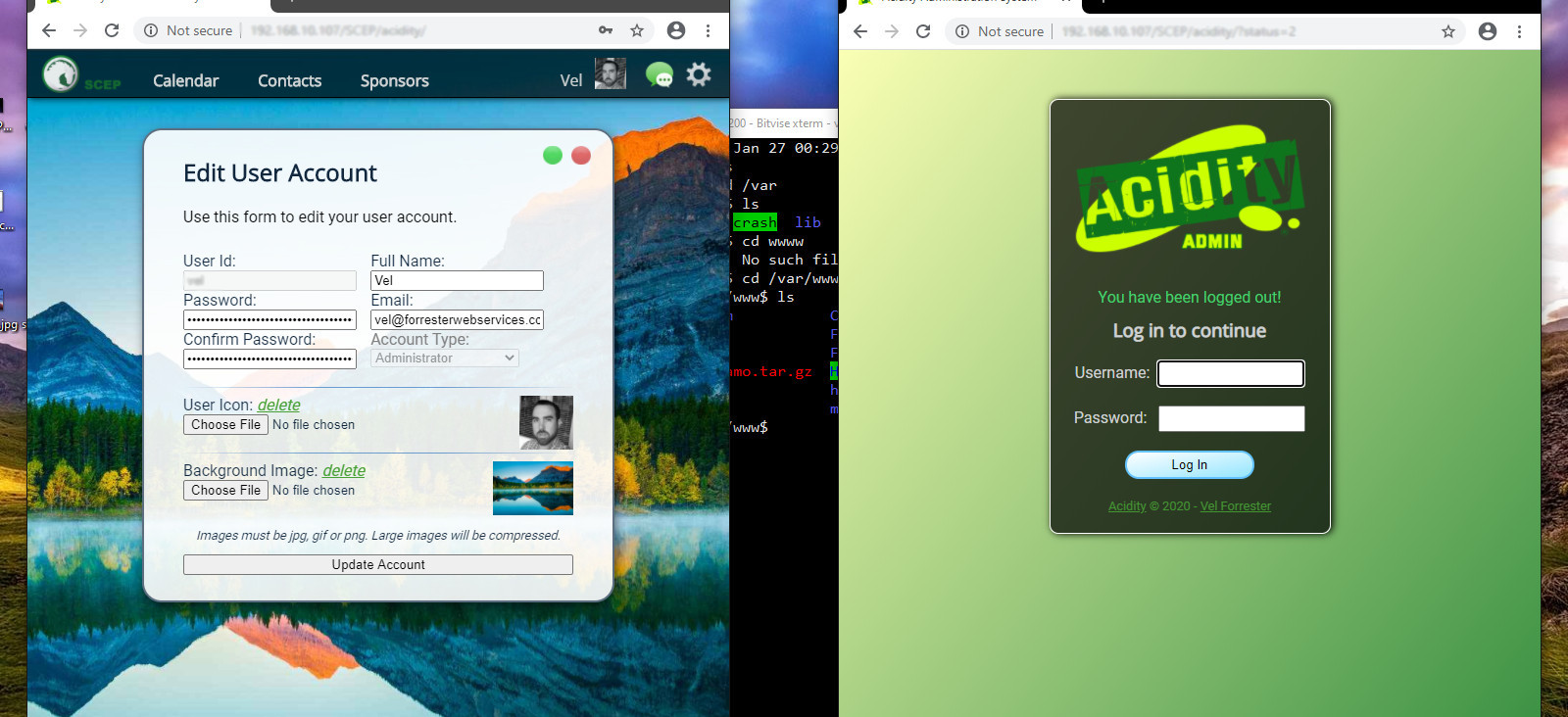Click the background image thumbnail preview
1568x717 pixels.
tap(532, 488)
